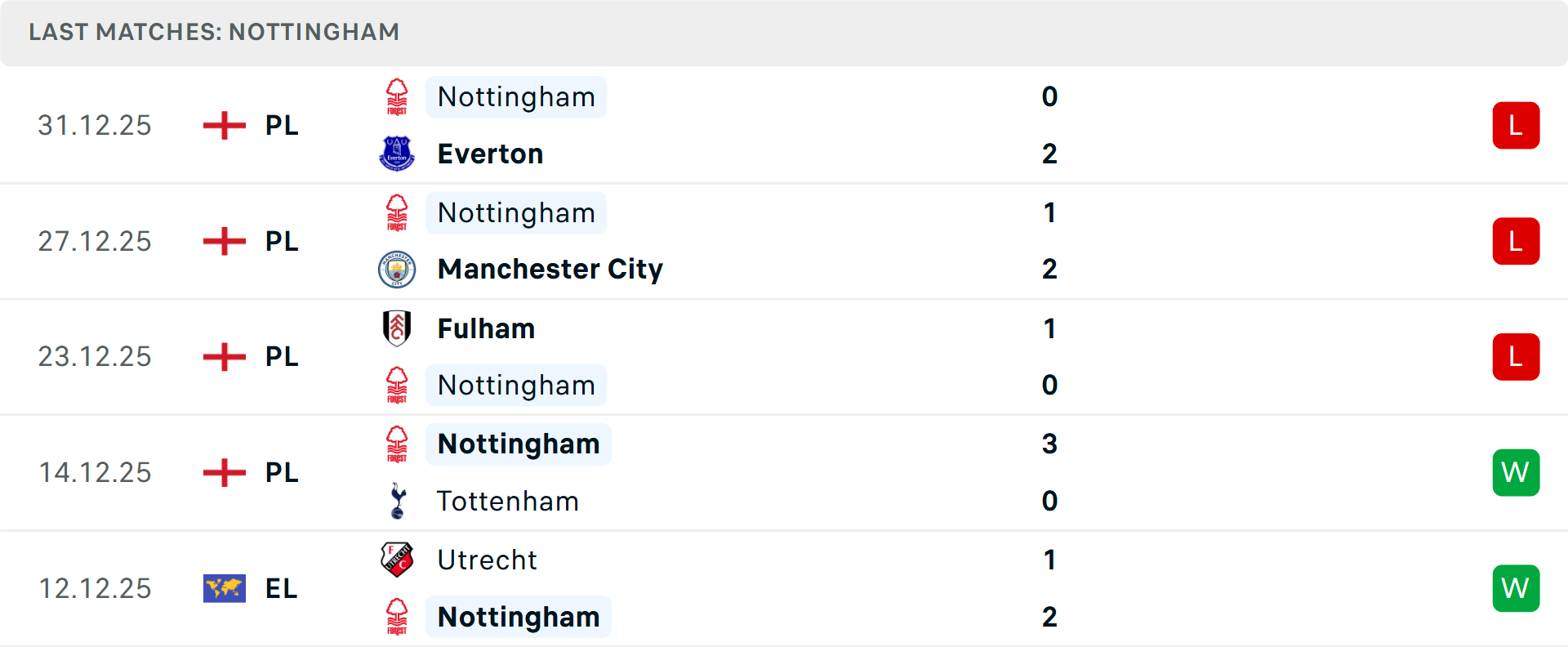The width and height of the screenshot is (1568, 647).
Task: Click the Everton club crest icon
Action: [x=397, y=154]
